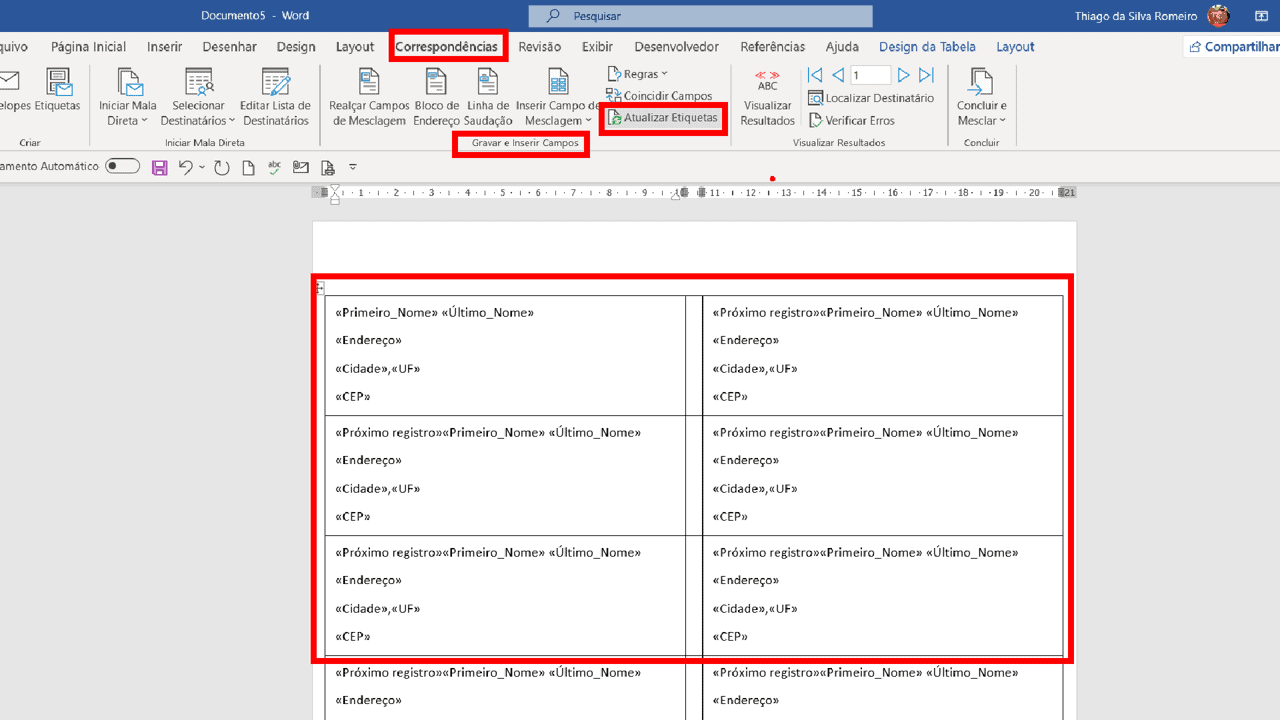Open the Etiquetas label tool
This screenshot has width=1280, height=720.
coord(58,91)
